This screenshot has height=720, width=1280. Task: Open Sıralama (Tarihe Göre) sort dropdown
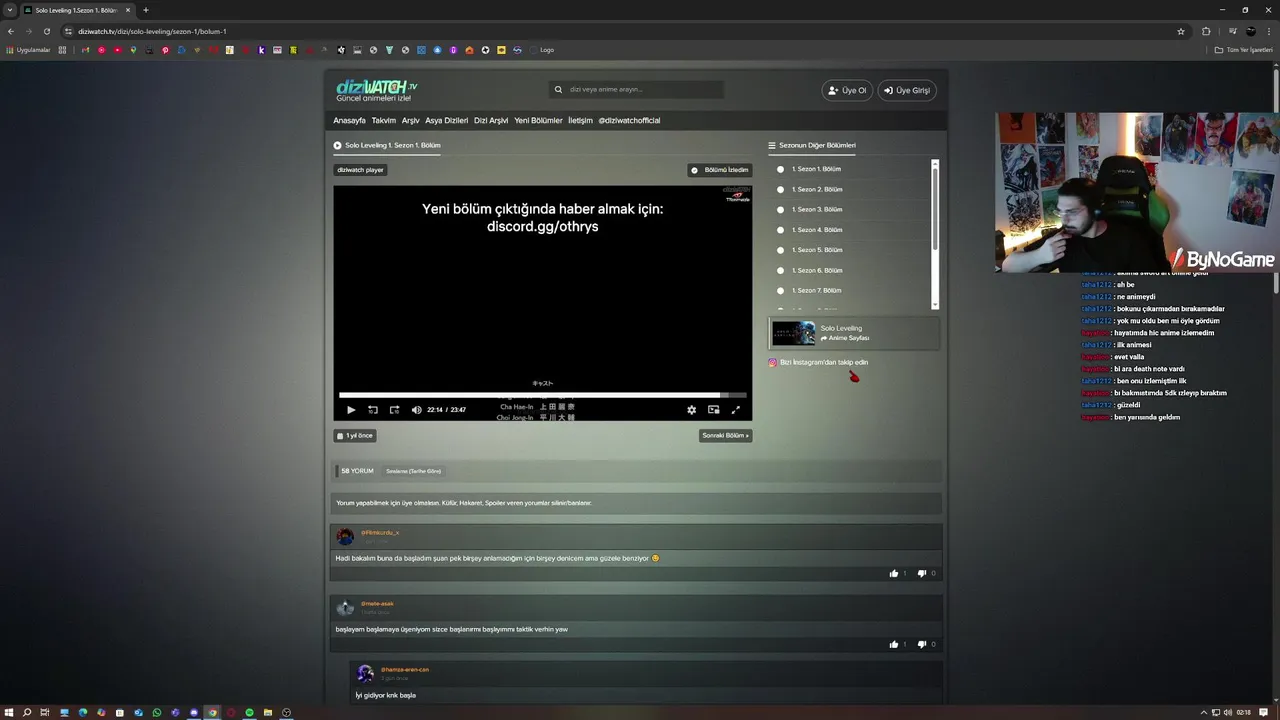(x=413, y=471)
